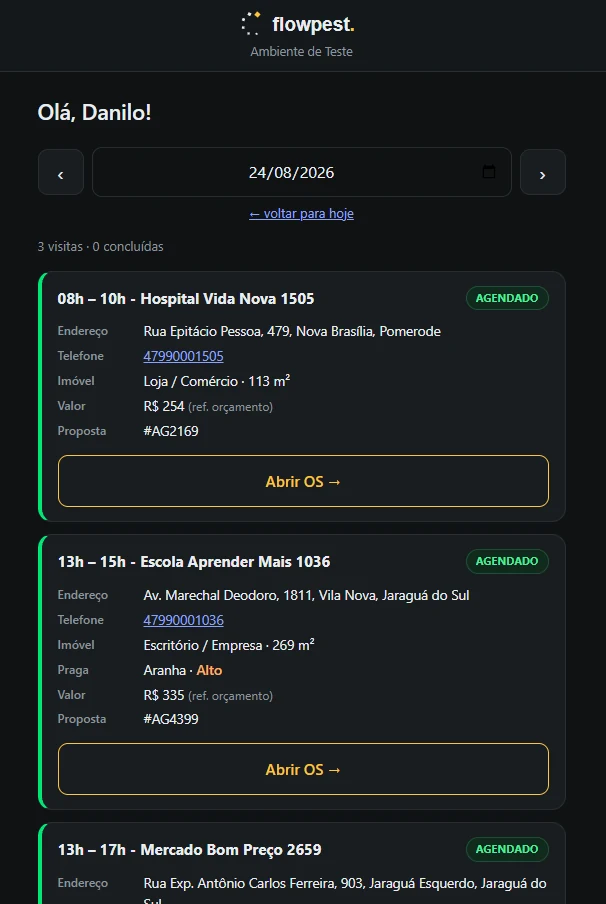Click proposal number #AG2169
606x904 pixels.
[171, 431]
